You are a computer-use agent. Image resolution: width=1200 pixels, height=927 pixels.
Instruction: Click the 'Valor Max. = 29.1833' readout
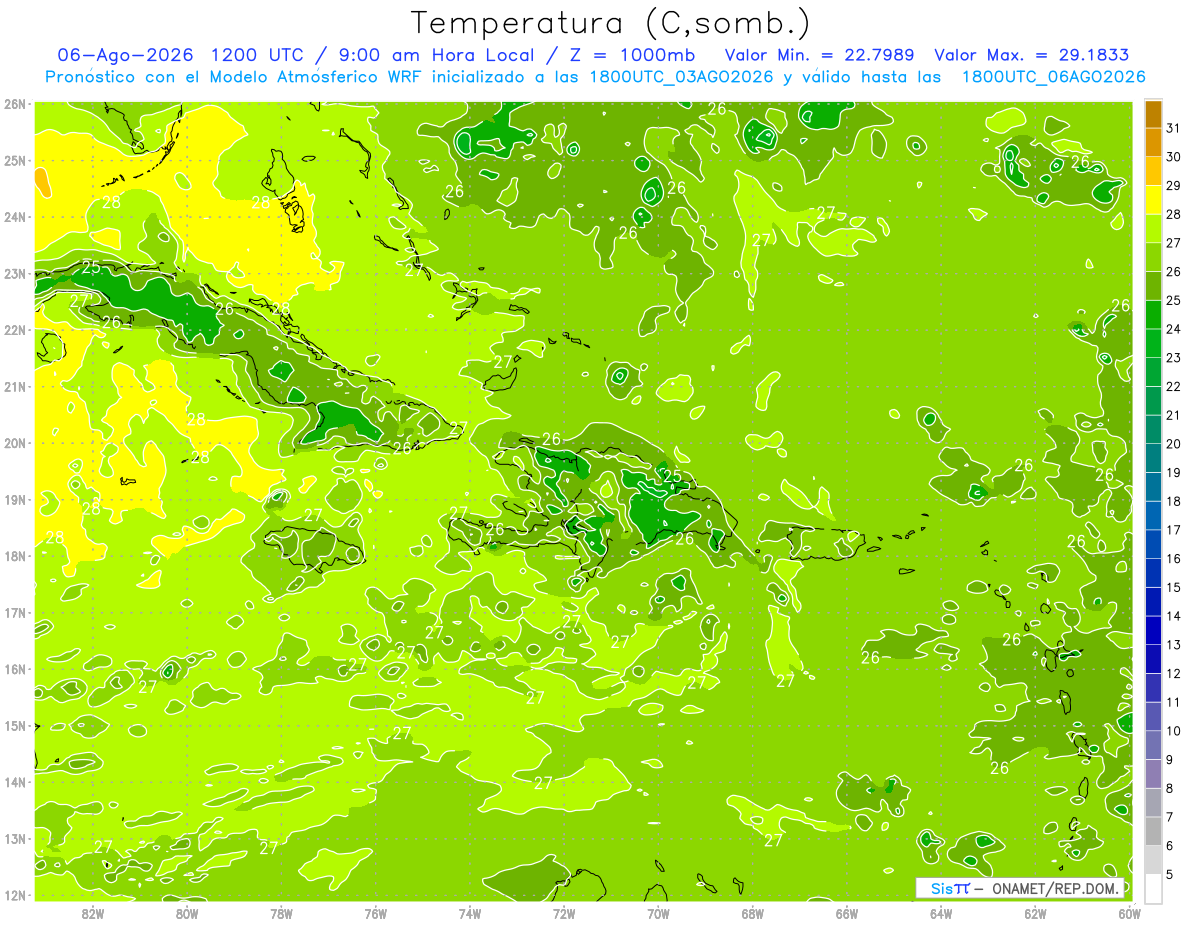tap(1032, 55)
